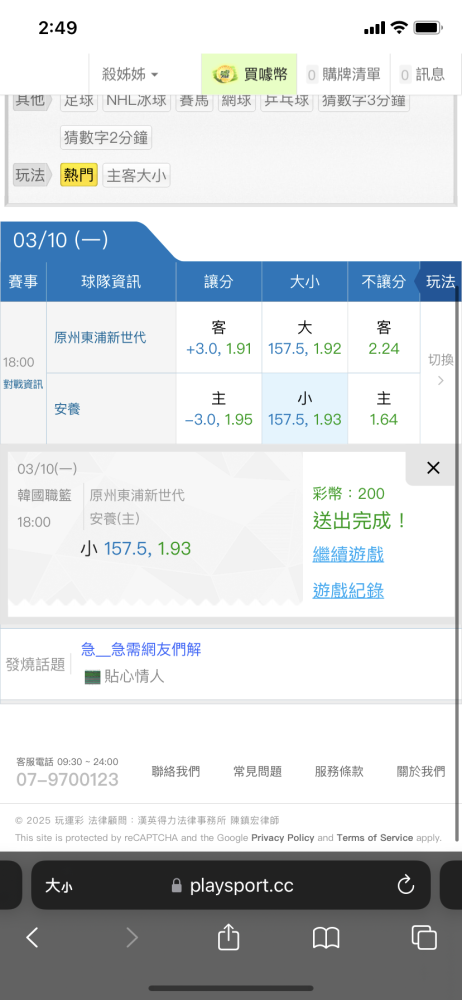
Task: Expand the 切換 play-type chevron
Action: coord(440,381)
